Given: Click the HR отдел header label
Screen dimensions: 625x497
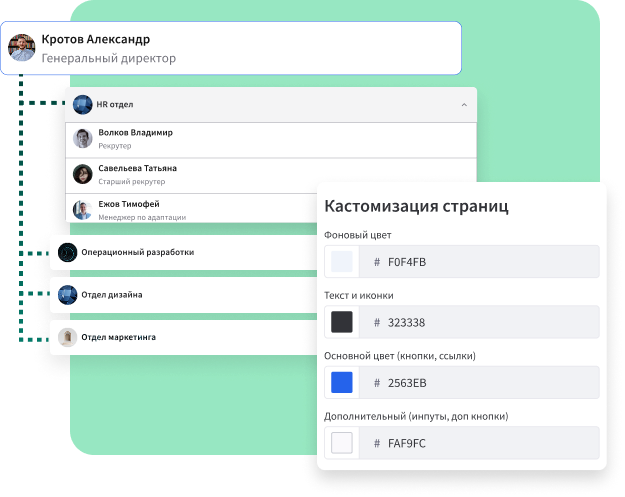Looking at the screenshot, I should point(115,104).
